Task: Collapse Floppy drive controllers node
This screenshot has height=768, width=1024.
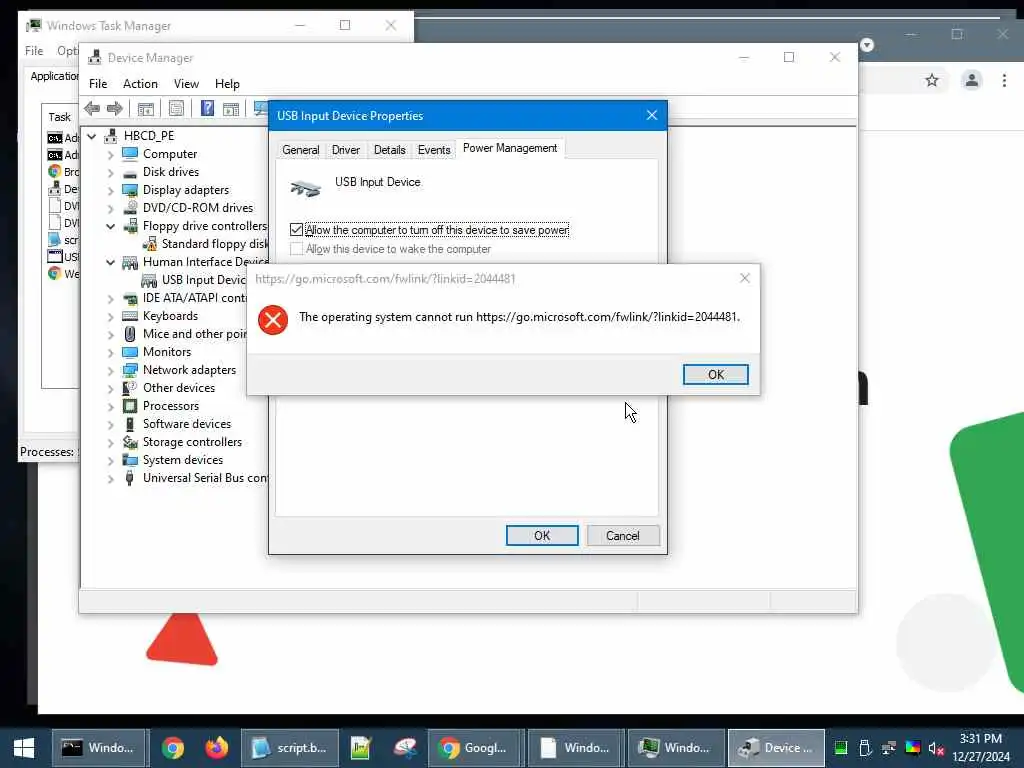Action: (x=110, y=227)
